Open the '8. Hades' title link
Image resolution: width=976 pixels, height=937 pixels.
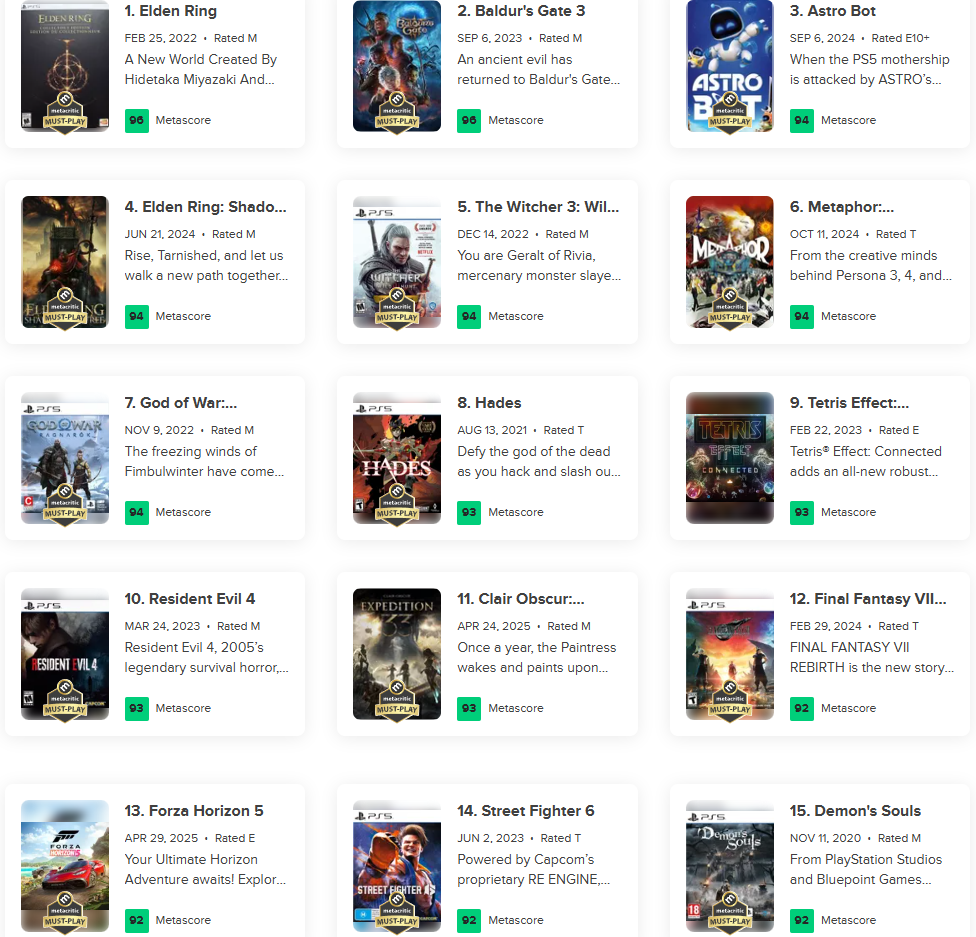tap(489, 403)
